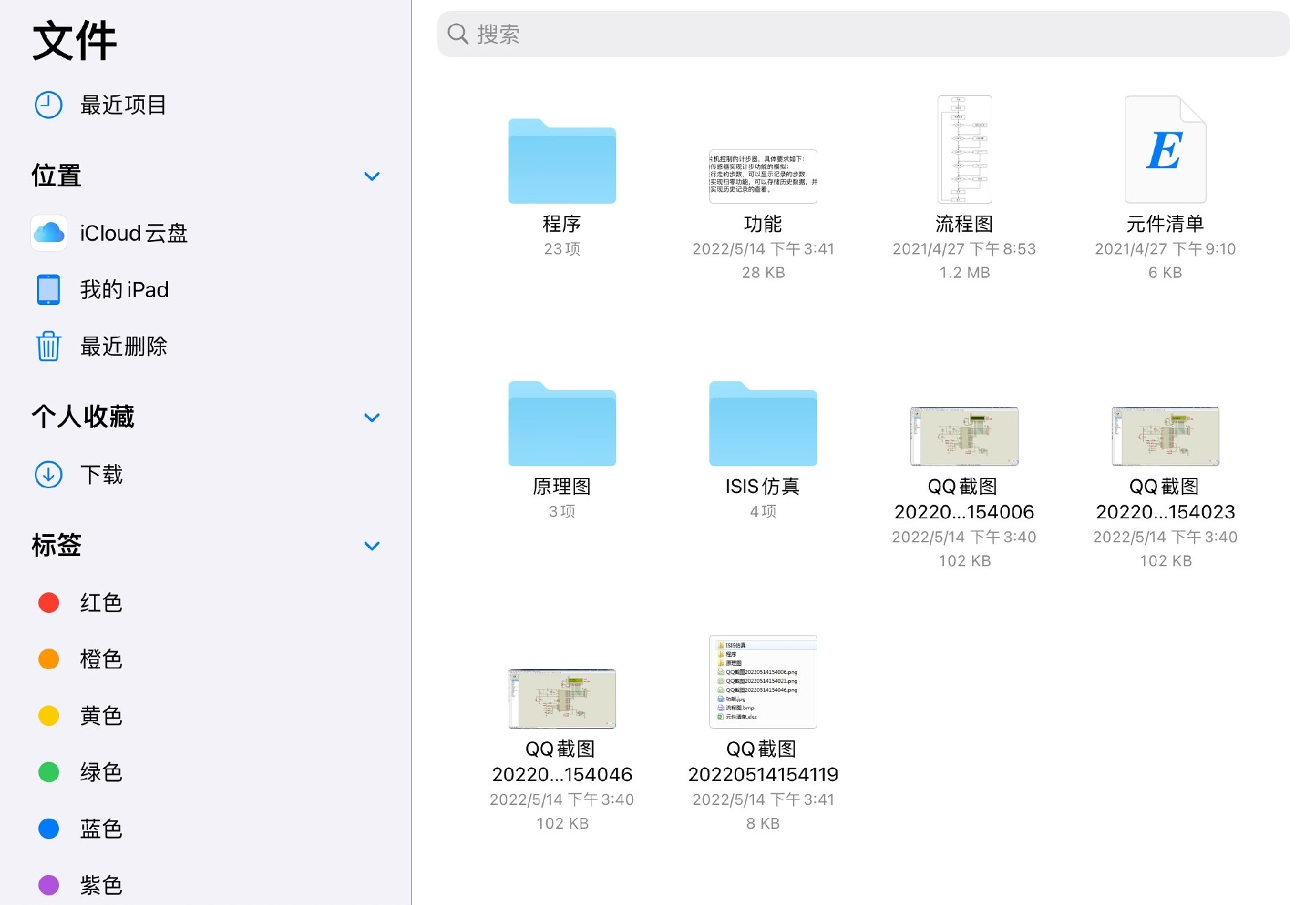Viewport: 1316px width, 905px height.
Task: Click the 搜索 search field
Action: [864, 34]
